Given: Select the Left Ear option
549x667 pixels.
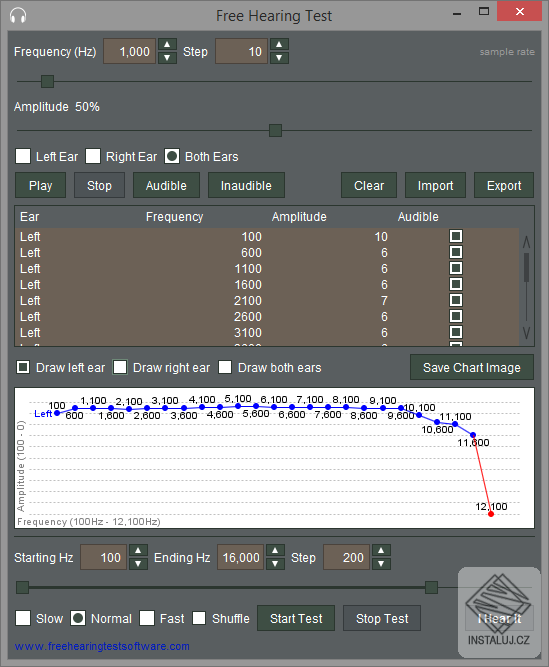Looking at the screenshot, I should click(x=23, y=156).
